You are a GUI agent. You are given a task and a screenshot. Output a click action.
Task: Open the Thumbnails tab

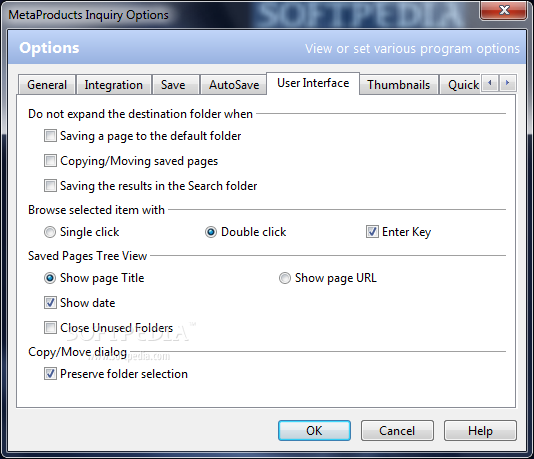point(398,85)
